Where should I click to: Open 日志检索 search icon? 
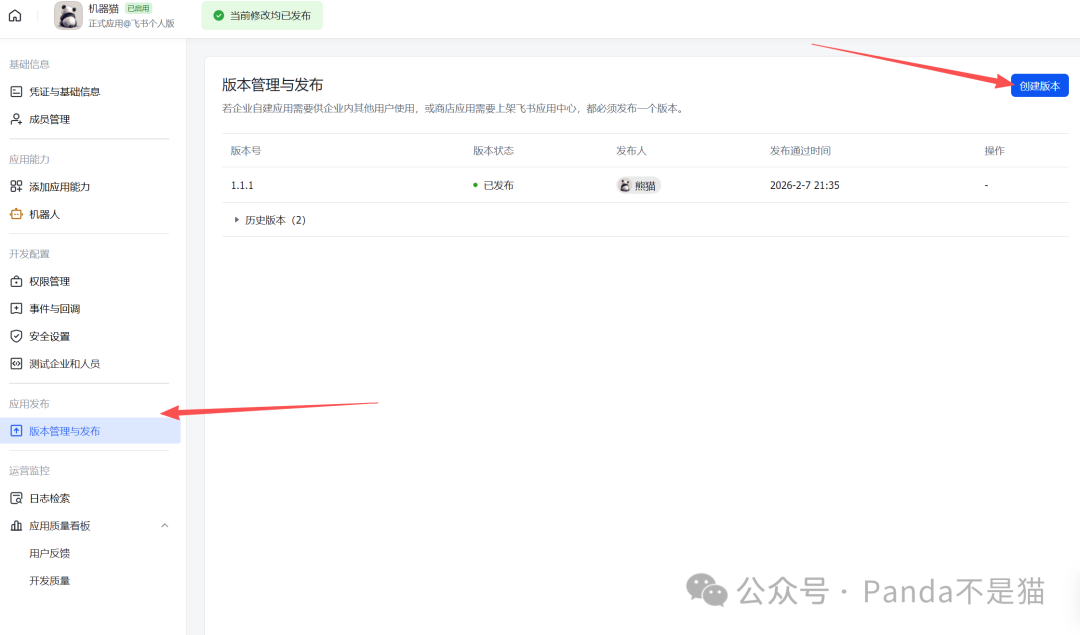coord(17,498)
